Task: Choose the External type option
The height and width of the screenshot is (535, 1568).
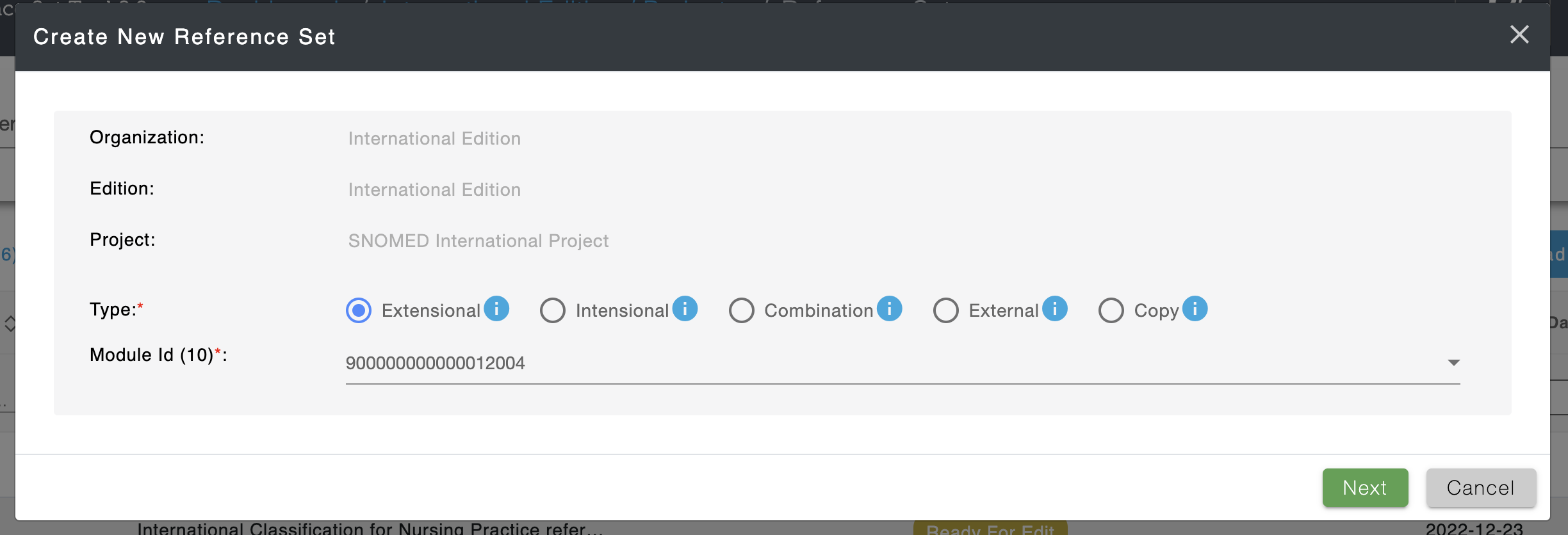Action: tap(946, 310)
